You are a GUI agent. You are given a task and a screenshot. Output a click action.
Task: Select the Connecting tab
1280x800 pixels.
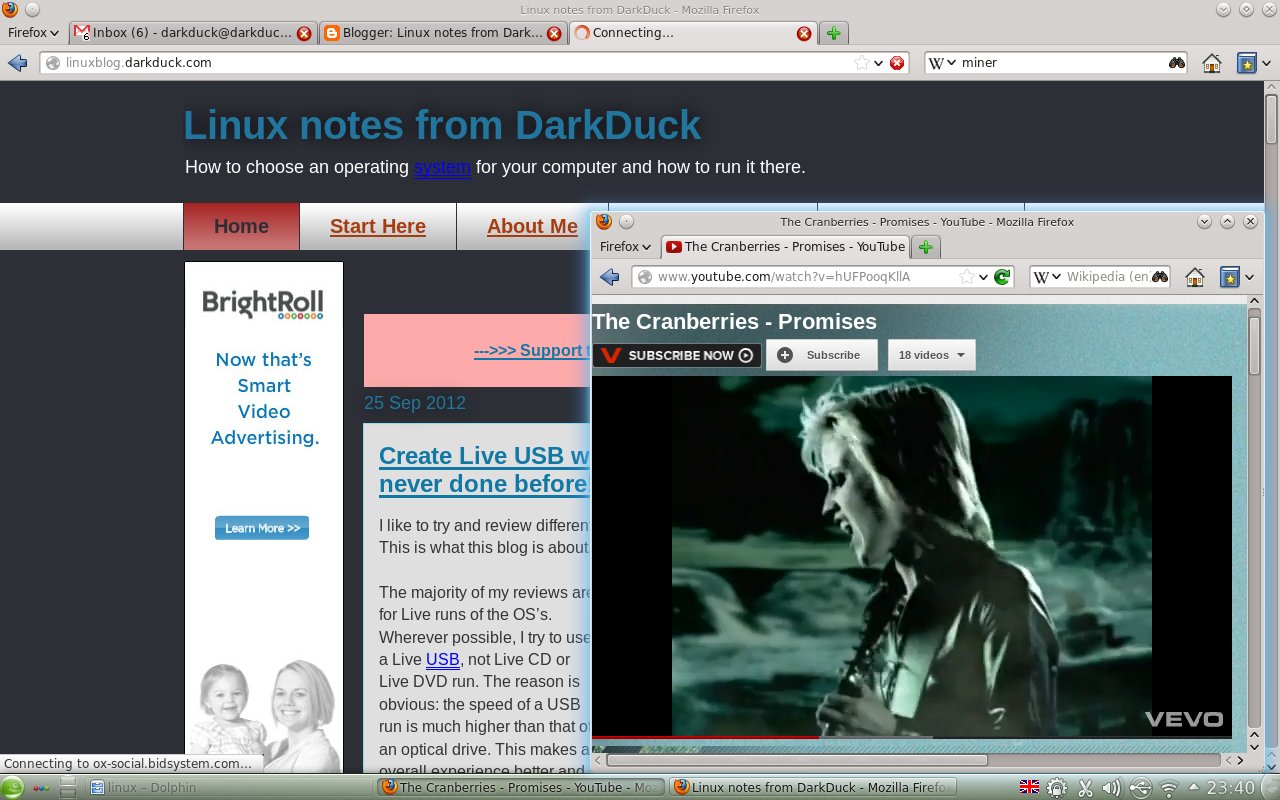pyautogui.click(x=693, y=33)
